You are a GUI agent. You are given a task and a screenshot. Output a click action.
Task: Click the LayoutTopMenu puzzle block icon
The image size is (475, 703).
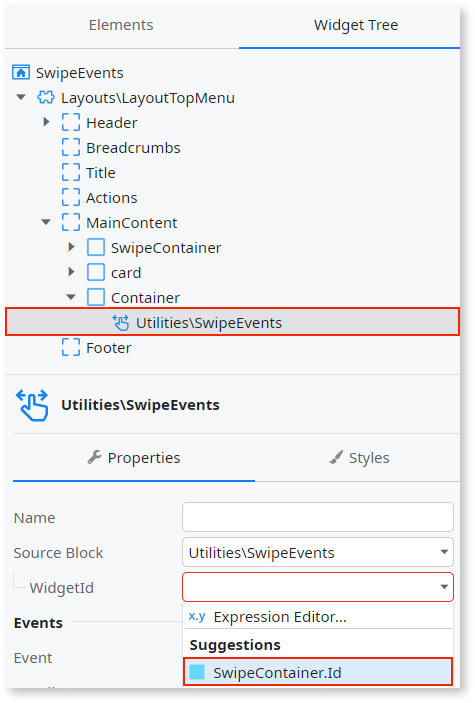pyautogui.click(x=46, y=97)
